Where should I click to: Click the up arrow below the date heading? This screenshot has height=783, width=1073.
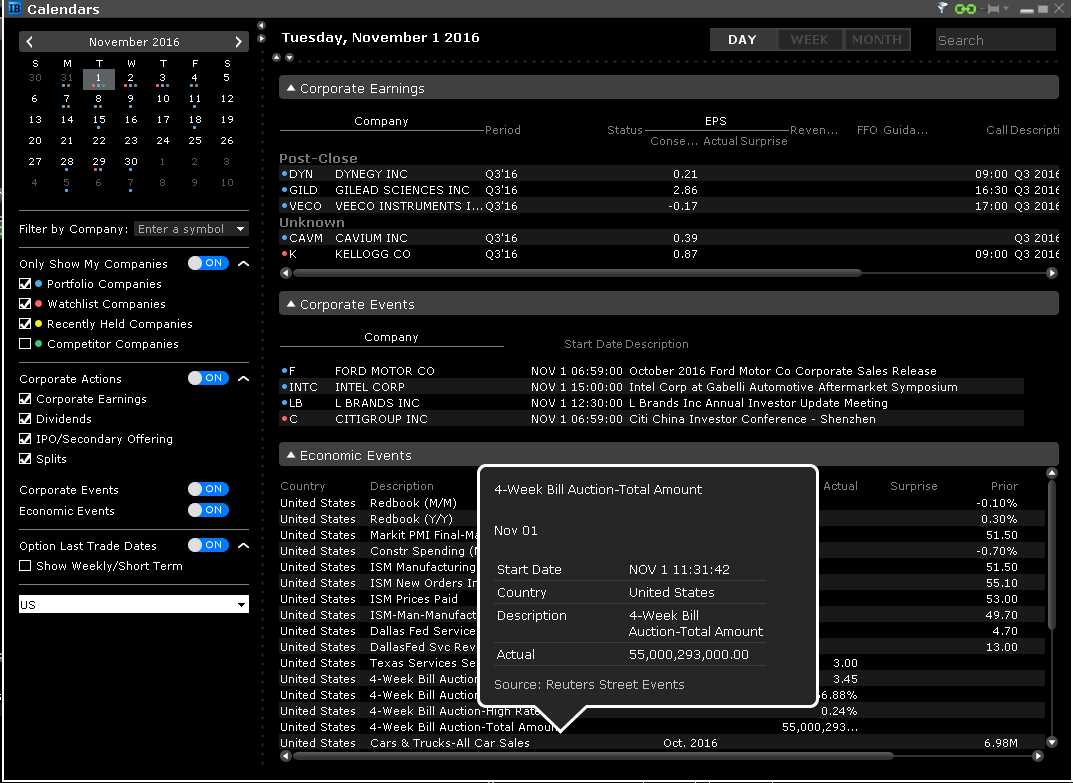(x=276, y=57)
